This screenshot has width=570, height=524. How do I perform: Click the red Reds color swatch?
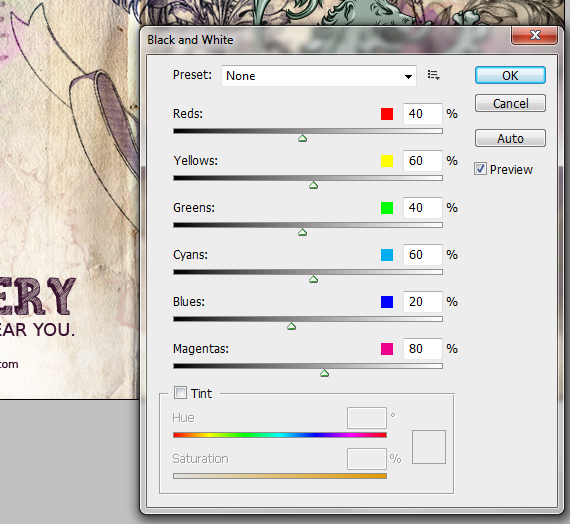[387, 114]
